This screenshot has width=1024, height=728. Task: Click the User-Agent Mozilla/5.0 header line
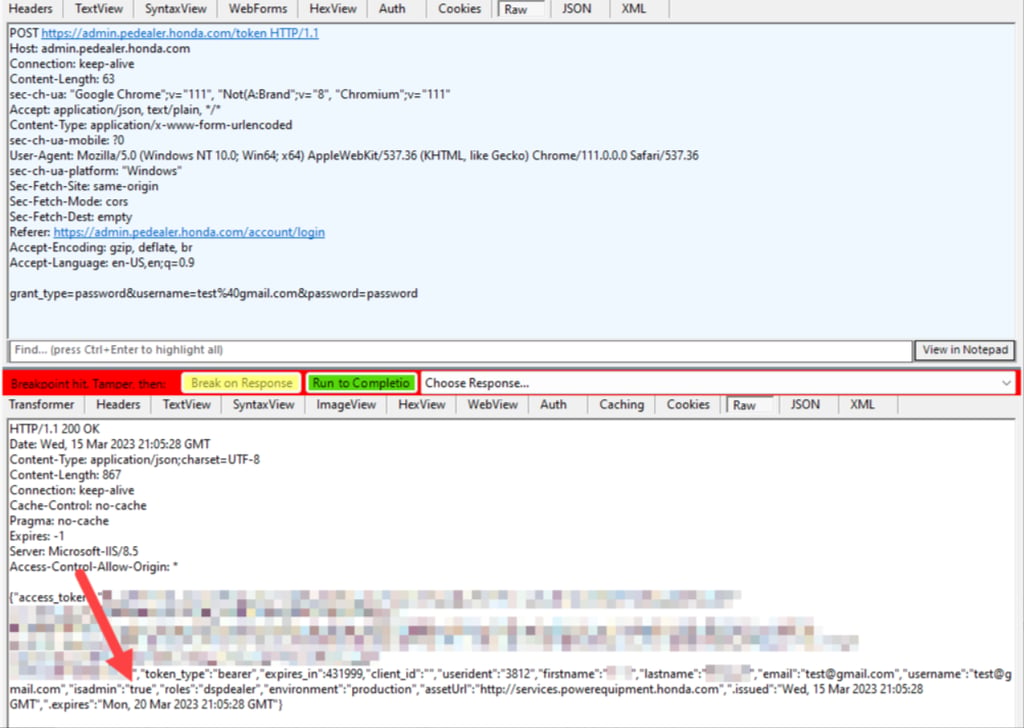pos(354,156)
